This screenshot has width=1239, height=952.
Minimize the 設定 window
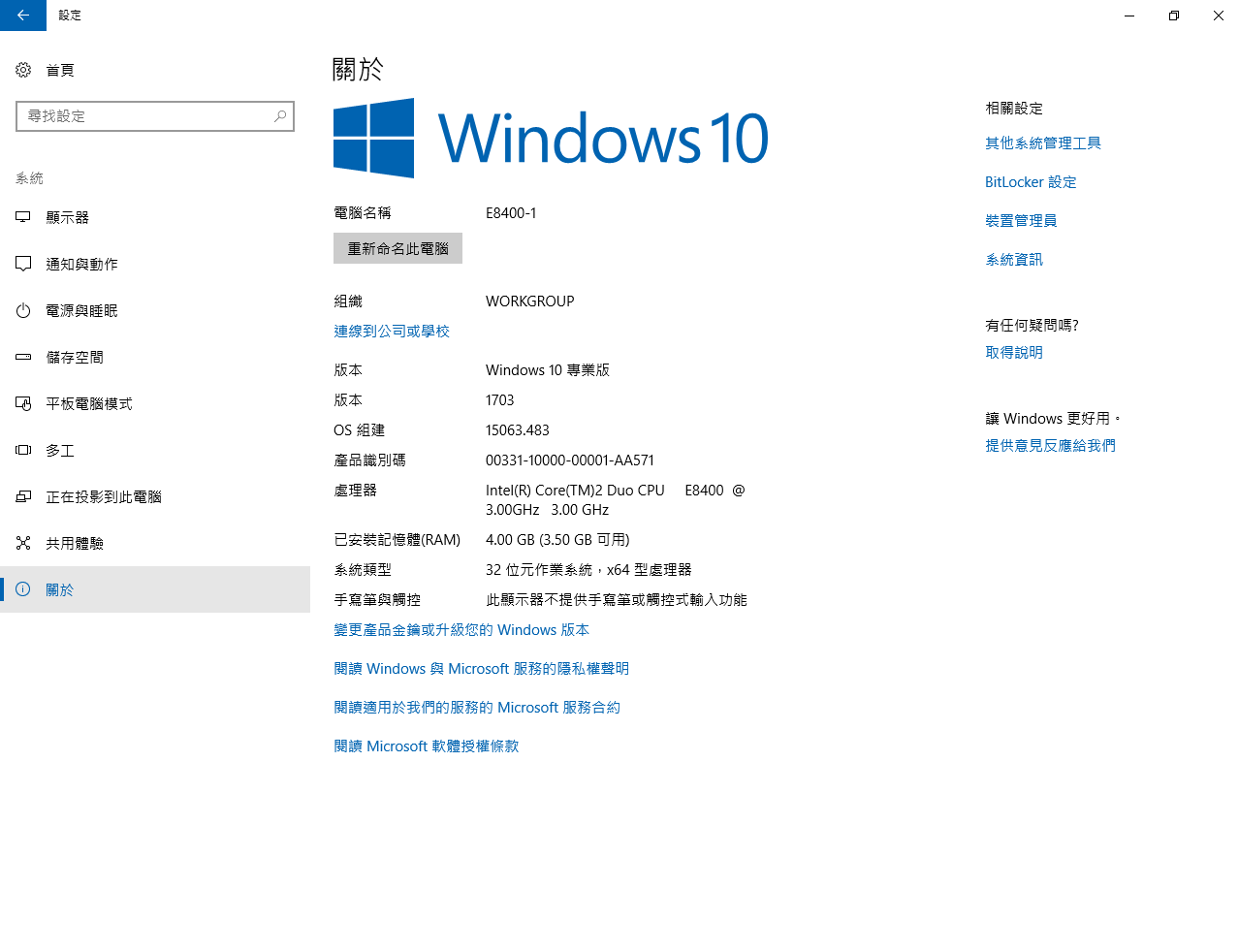click(1129, 16)
